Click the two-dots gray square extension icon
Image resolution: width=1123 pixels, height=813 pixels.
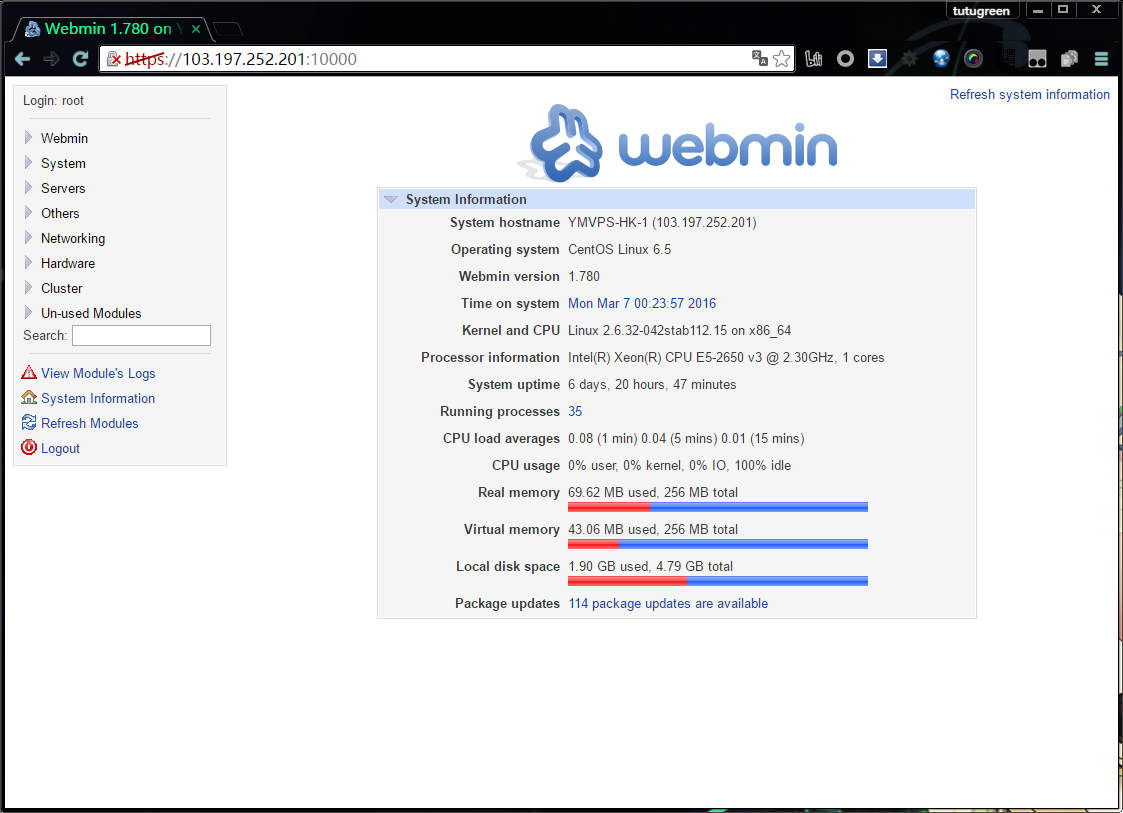click(1037, 59)
